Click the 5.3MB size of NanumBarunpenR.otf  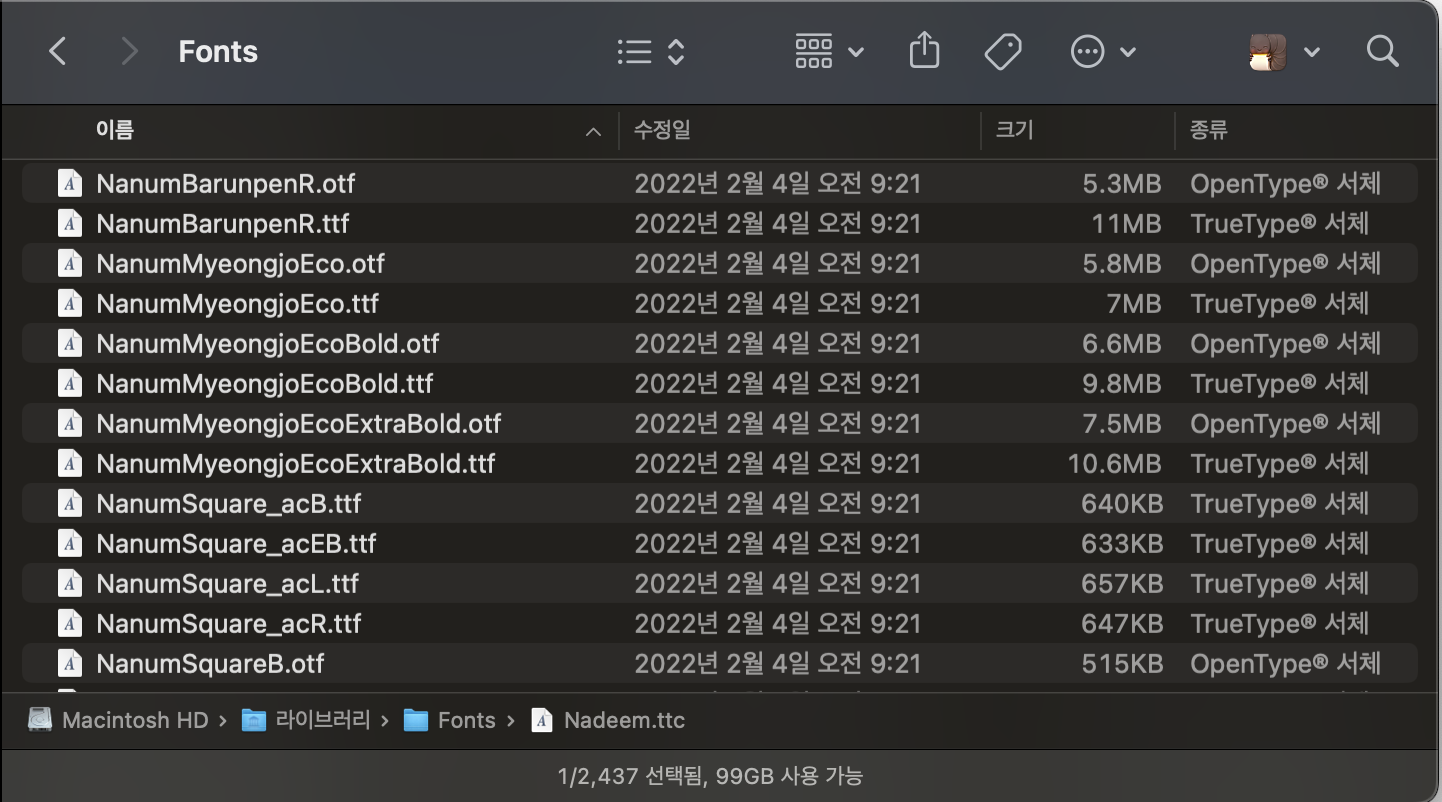pos(1121,184)
